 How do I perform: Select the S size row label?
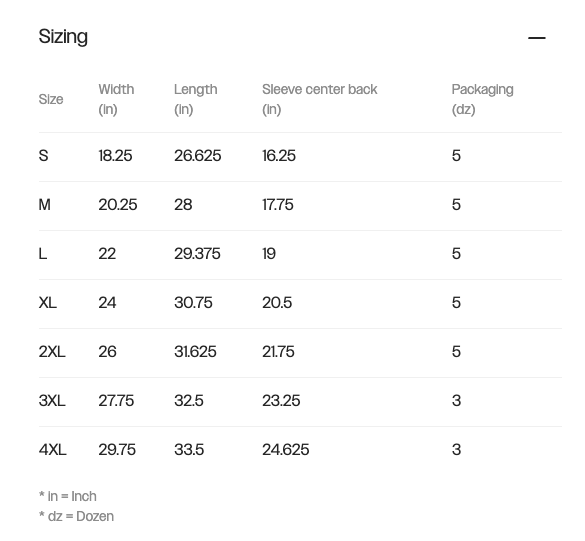coord(43,156)
